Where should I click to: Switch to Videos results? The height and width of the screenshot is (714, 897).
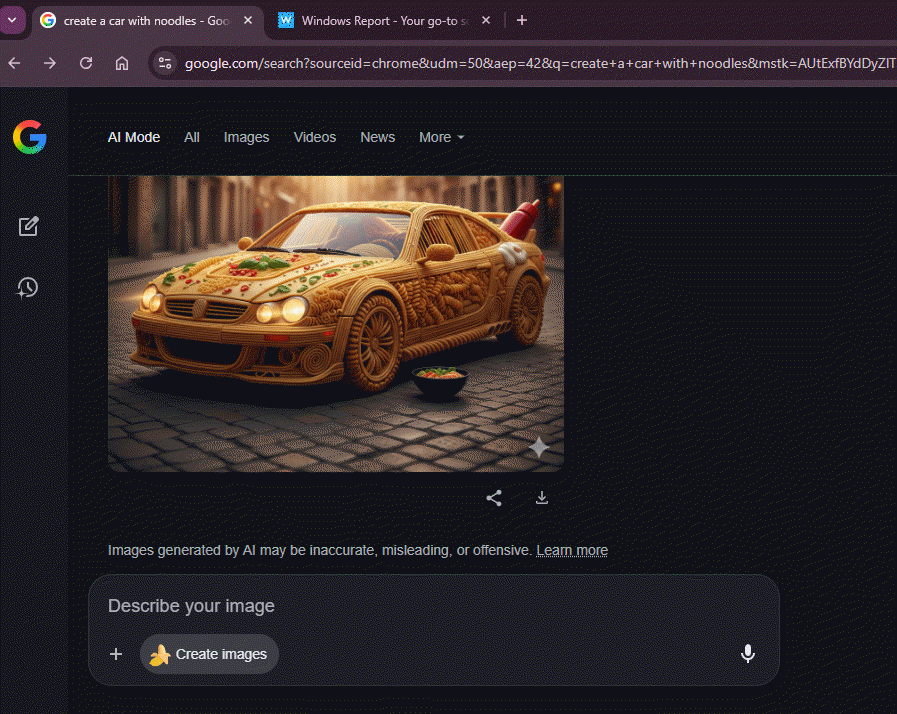(315, 137)
